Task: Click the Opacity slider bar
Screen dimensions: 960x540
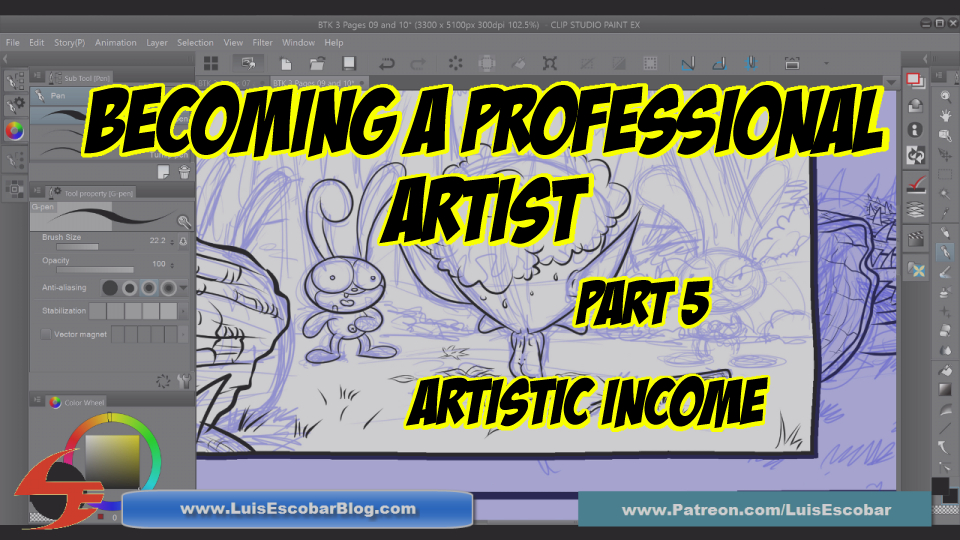Action: point(94,269)
